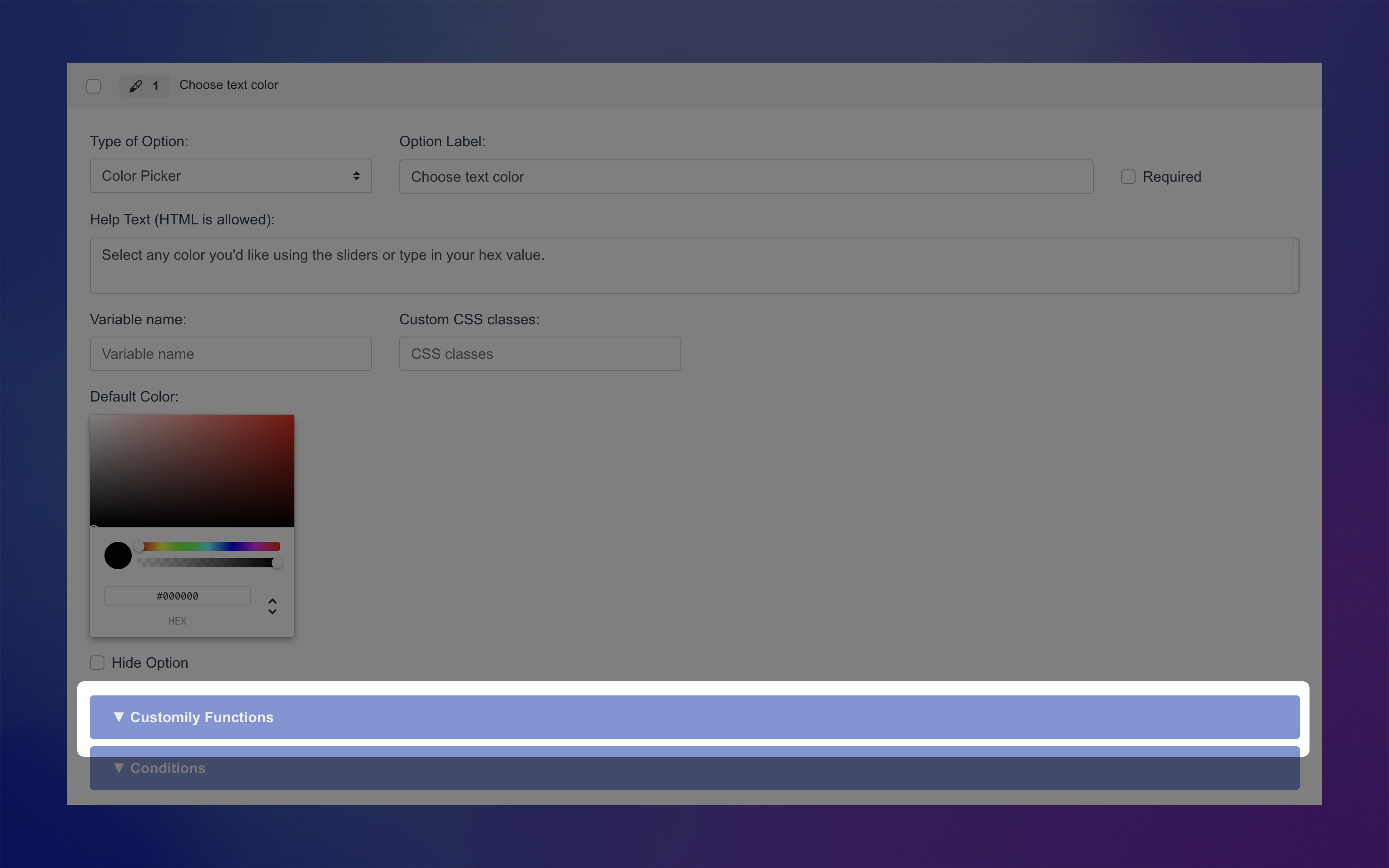This screenshot has height=868, width=1389.
Task: Open the Type of Option dropdown
Action: pyautogui.click(x=230, y=175)
